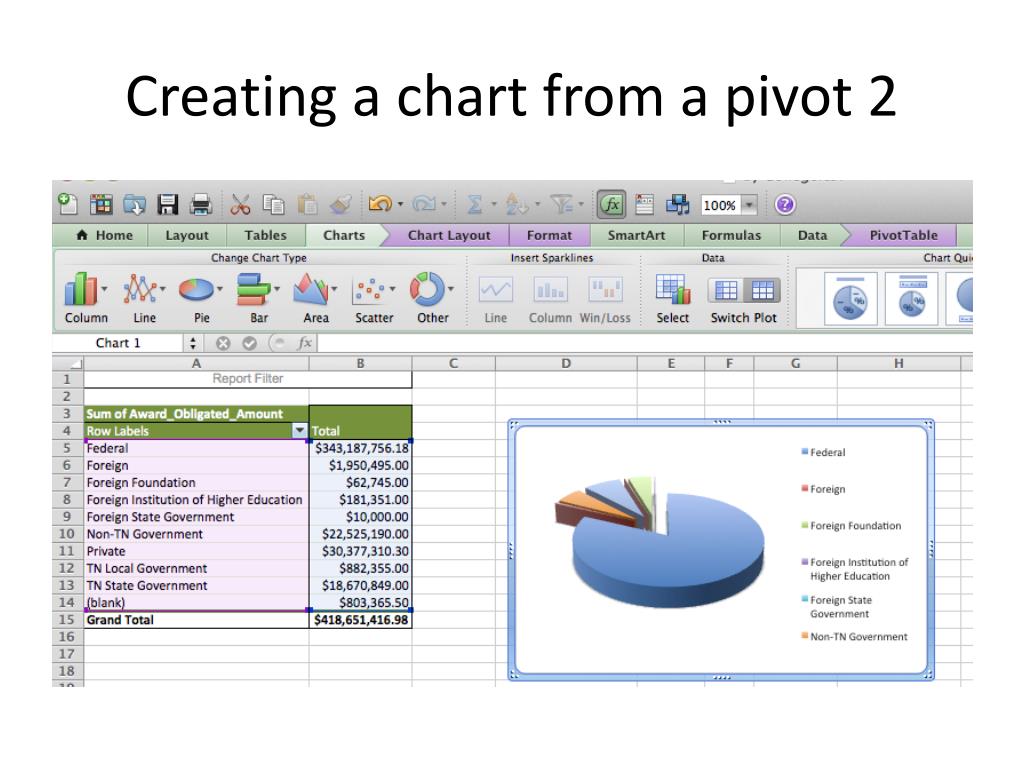1024x768 pixels.
Task: Switch to the PivotTable tab
Action: (x=903, y=235)
